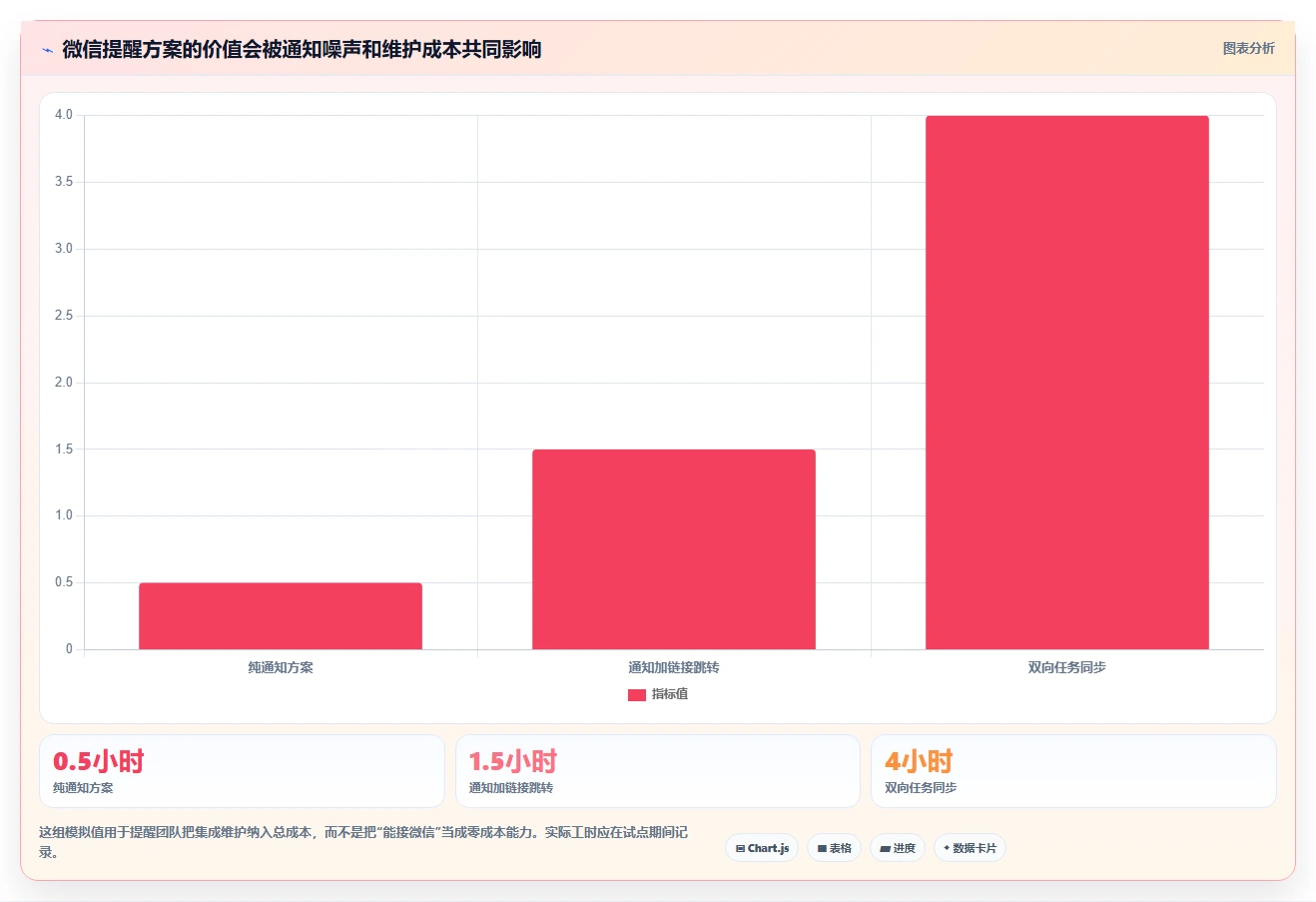This screenshot has height=902, width=1316.
Task: Click the 指标值 legend label
Action: [x=670, y=694]
